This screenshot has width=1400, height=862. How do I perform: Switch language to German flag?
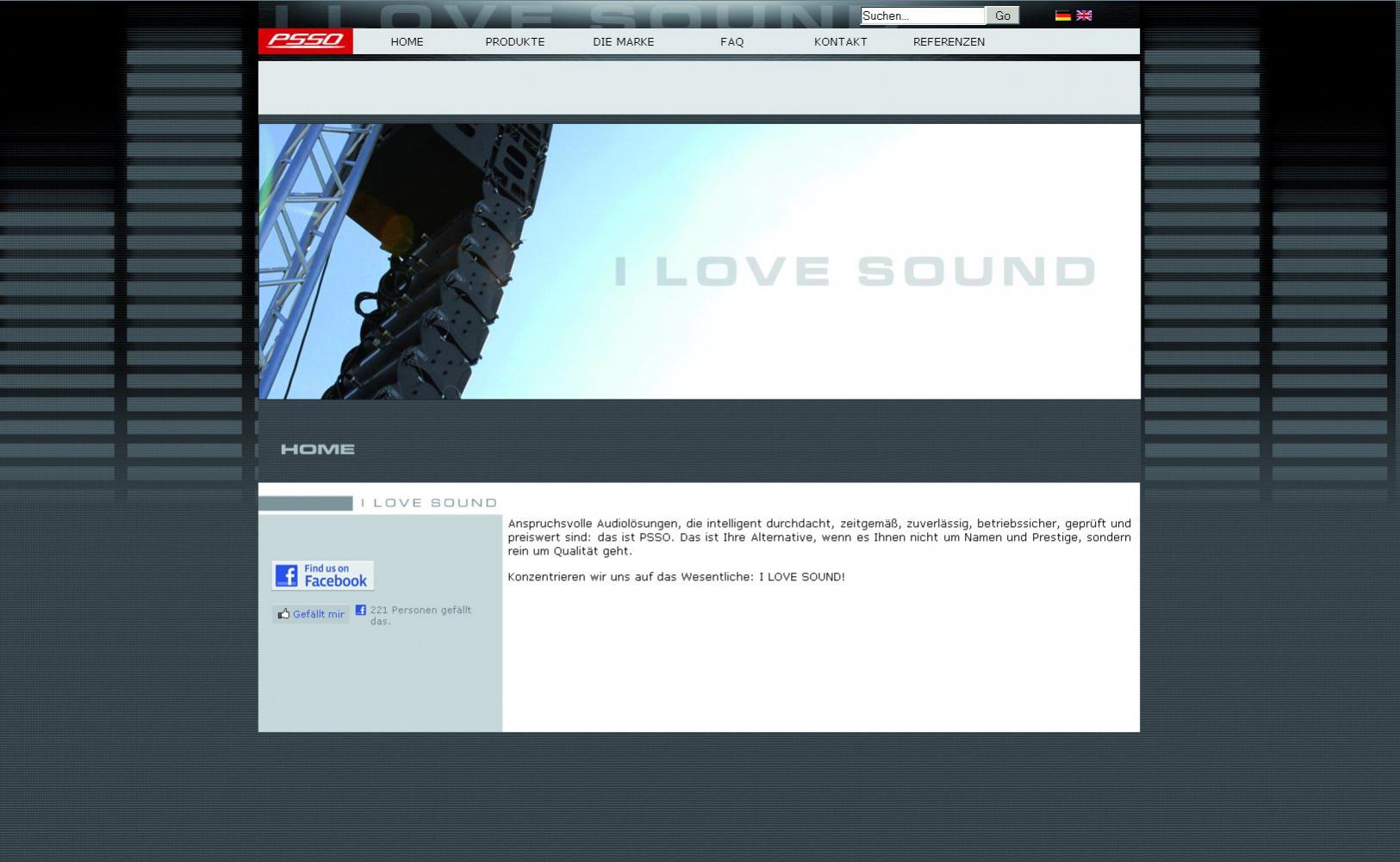pyautogui.click(x=1063, y=16)
